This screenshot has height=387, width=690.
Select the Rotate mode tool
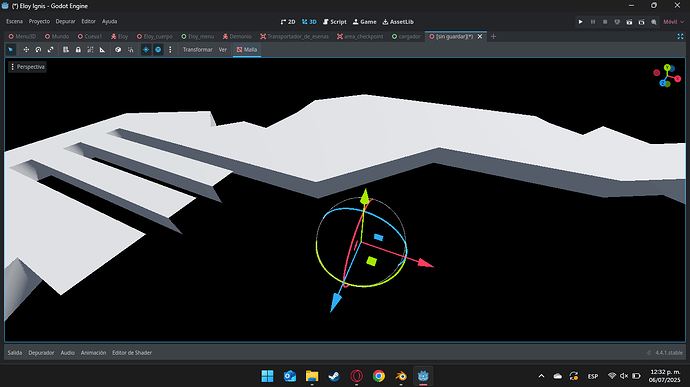coord(38,50)
